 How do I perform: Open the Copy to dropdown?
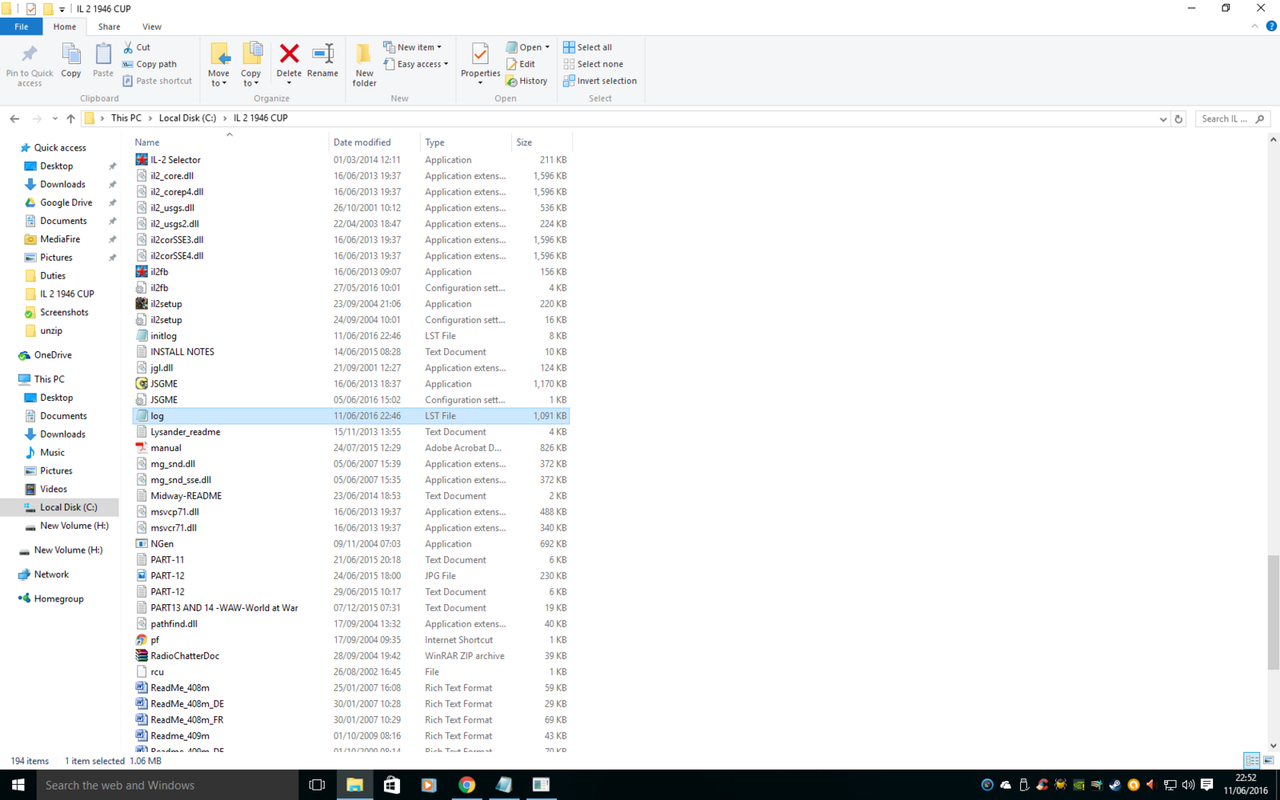[251, 64]
